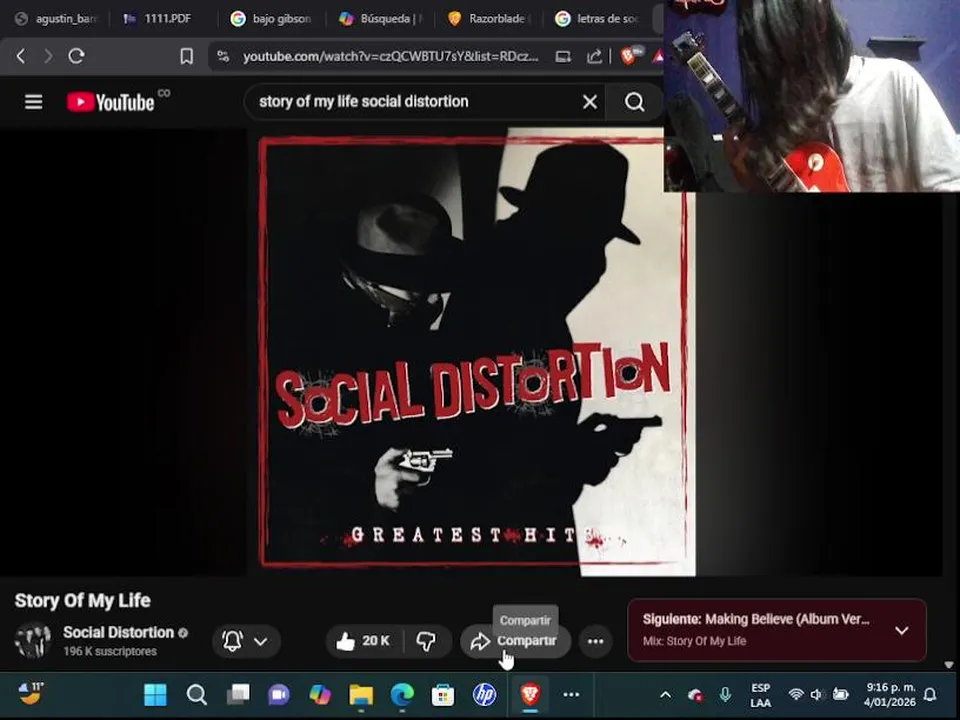This screenshot has width=960, height=720.
Task: Open the notifications bell in the tray
Action: coord(930,694)
